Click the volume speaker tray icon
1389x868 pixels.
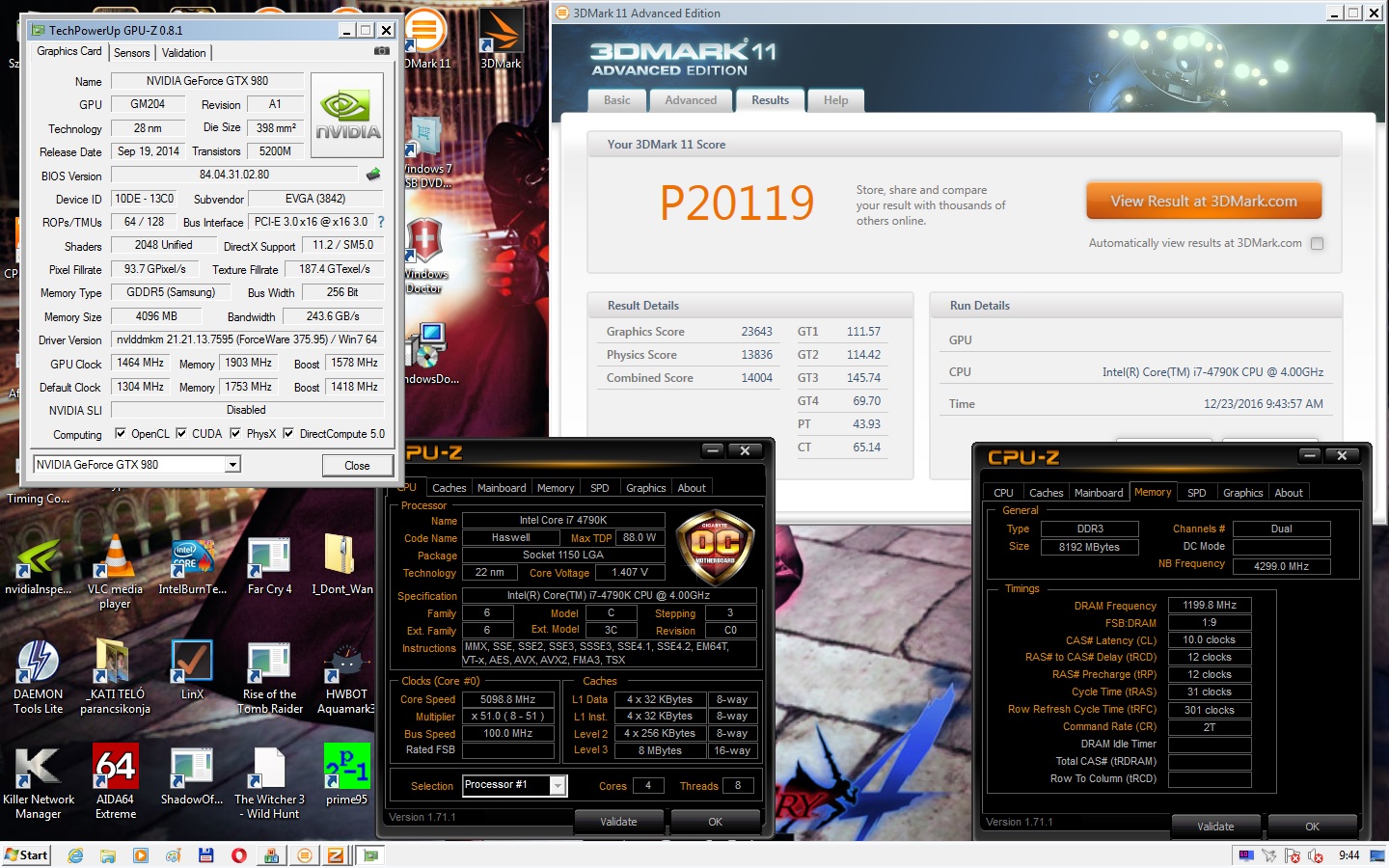pos(1314,855)
